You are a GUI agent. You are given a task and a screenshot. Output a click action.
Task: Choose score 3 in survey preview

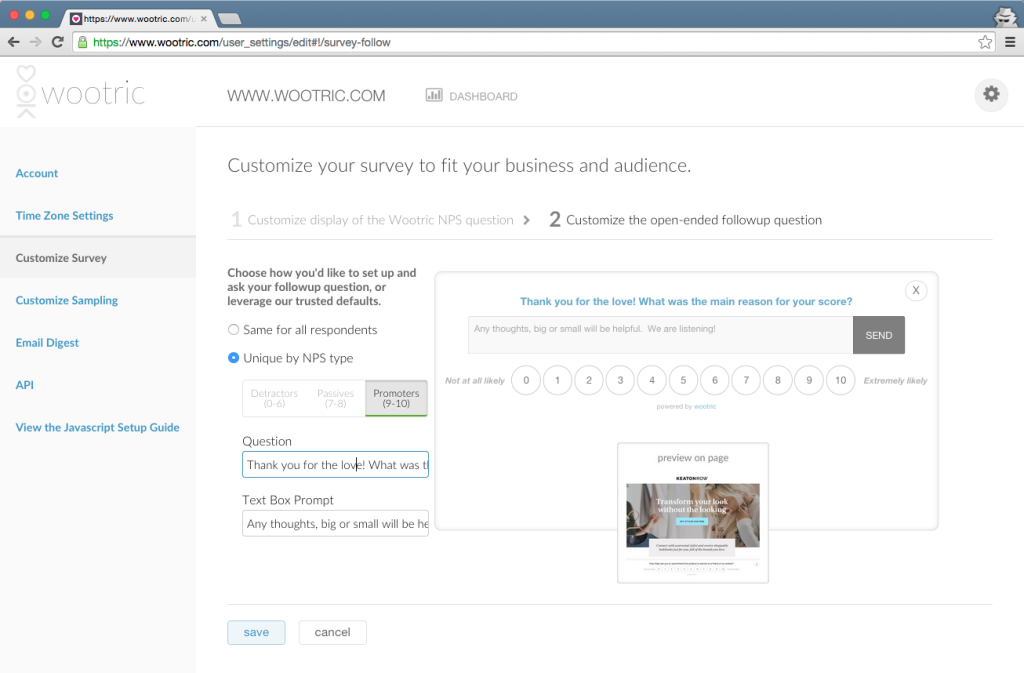[620, 381]
